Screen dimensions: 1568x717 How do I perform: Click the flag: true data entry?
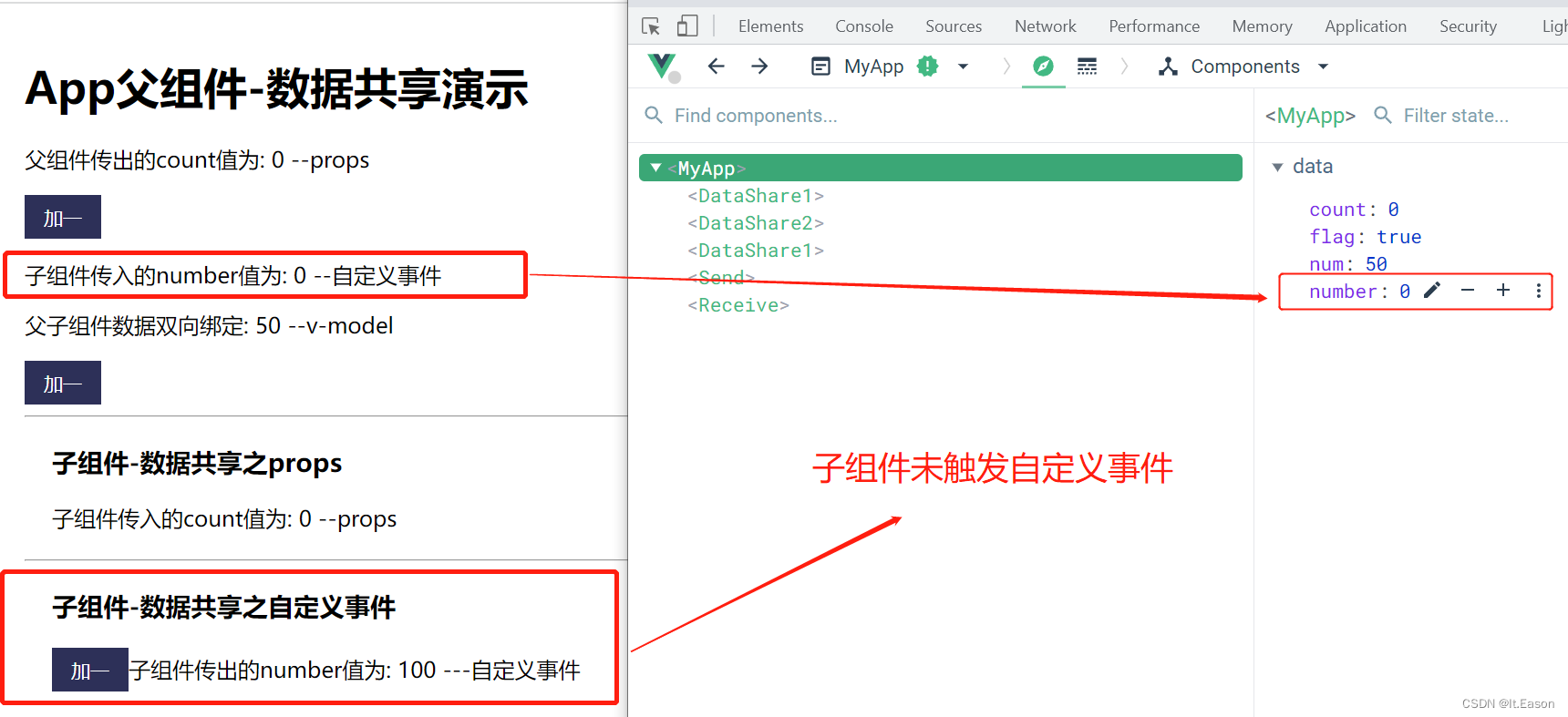click(1365, 237)
